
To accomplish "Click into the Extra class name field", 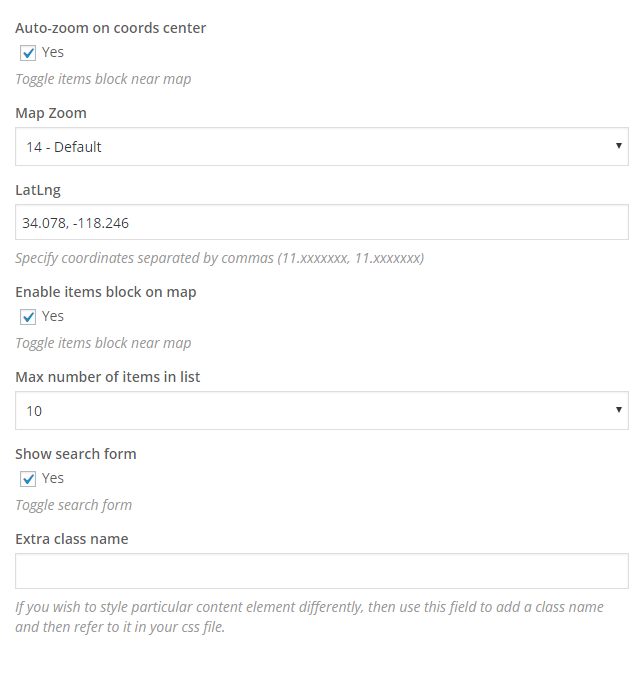I will (321, 571).
